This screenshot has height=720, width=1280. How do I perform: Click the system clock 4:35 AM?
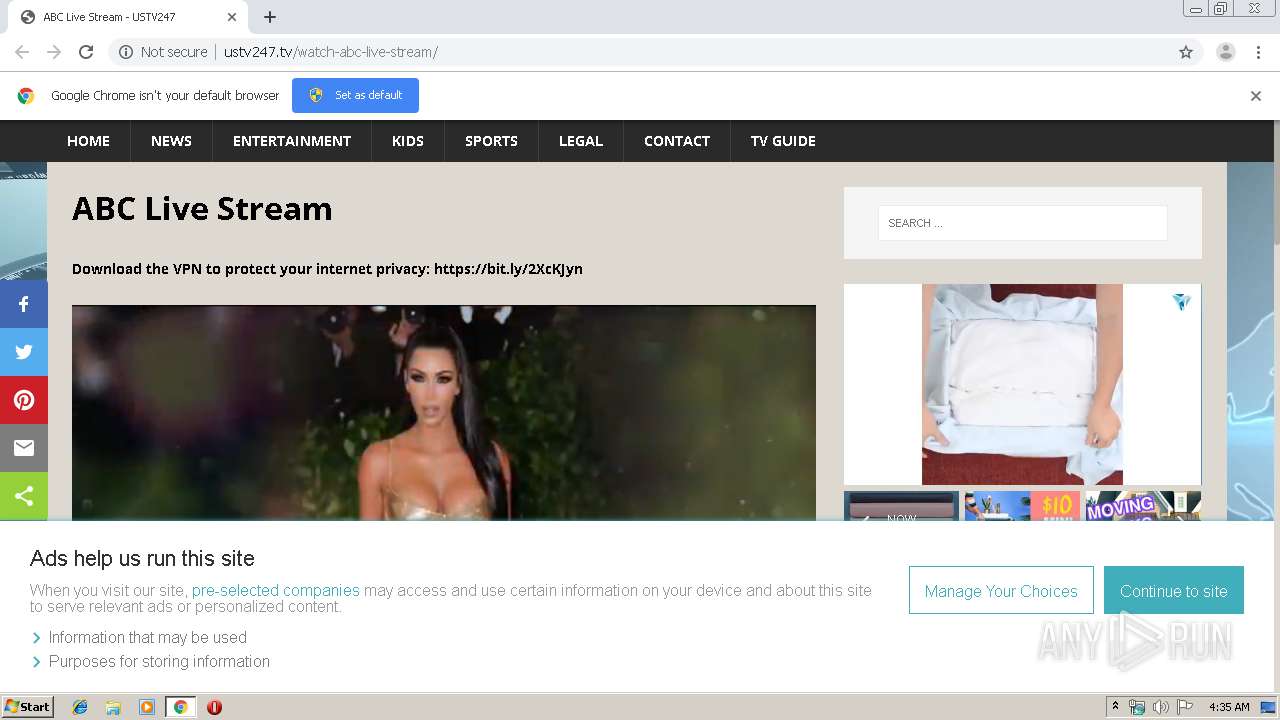coord(1229,707)
